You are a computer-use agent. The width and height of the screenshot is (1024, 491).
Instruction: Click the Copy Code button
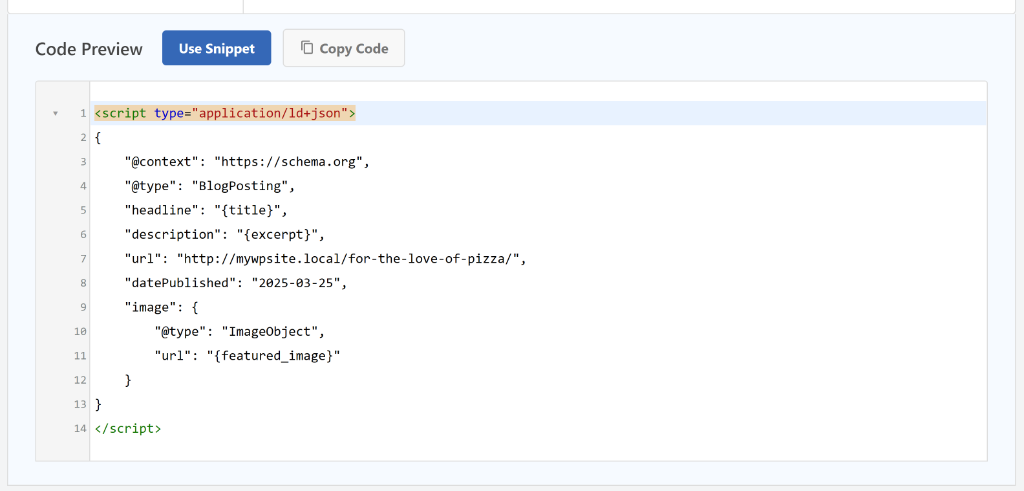(344, 48)
